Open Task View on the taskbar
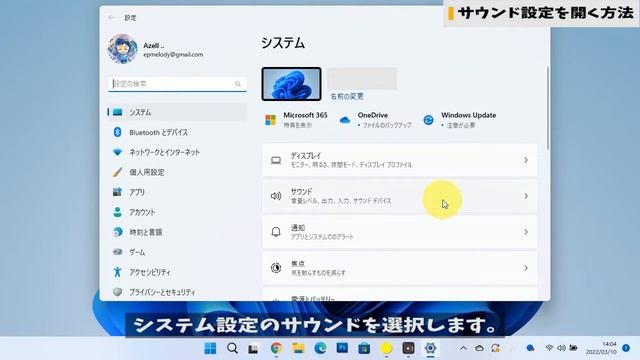 click(x=254, y=348)
